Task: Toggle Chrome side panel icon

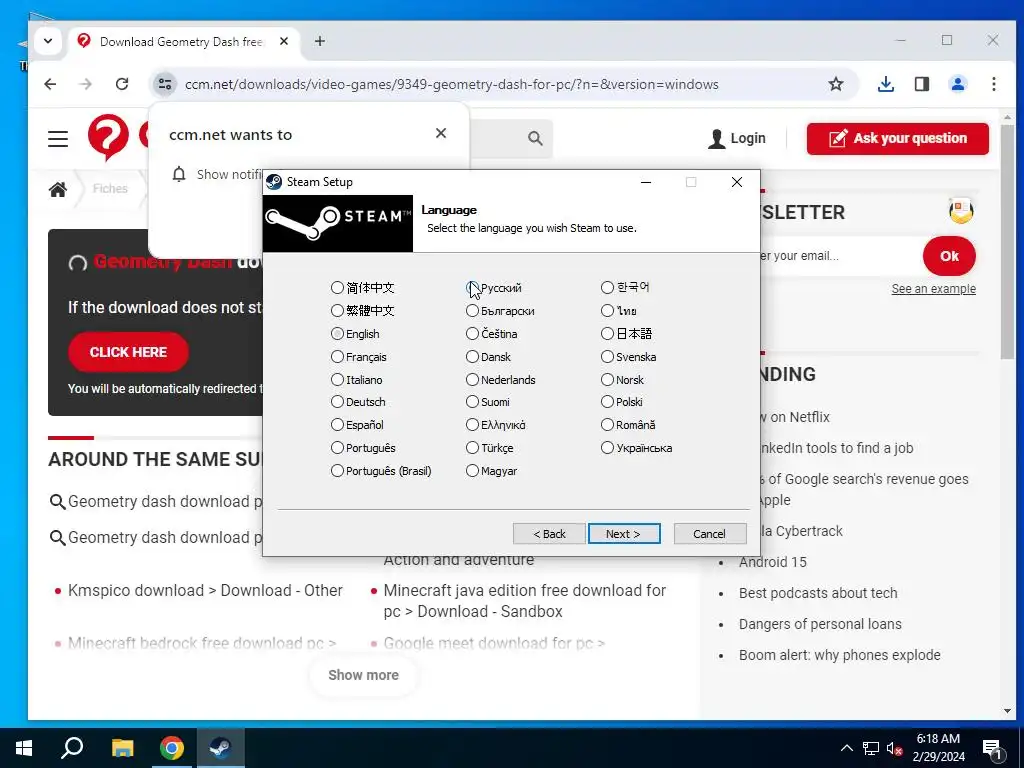Action: [x=921, y=84]
